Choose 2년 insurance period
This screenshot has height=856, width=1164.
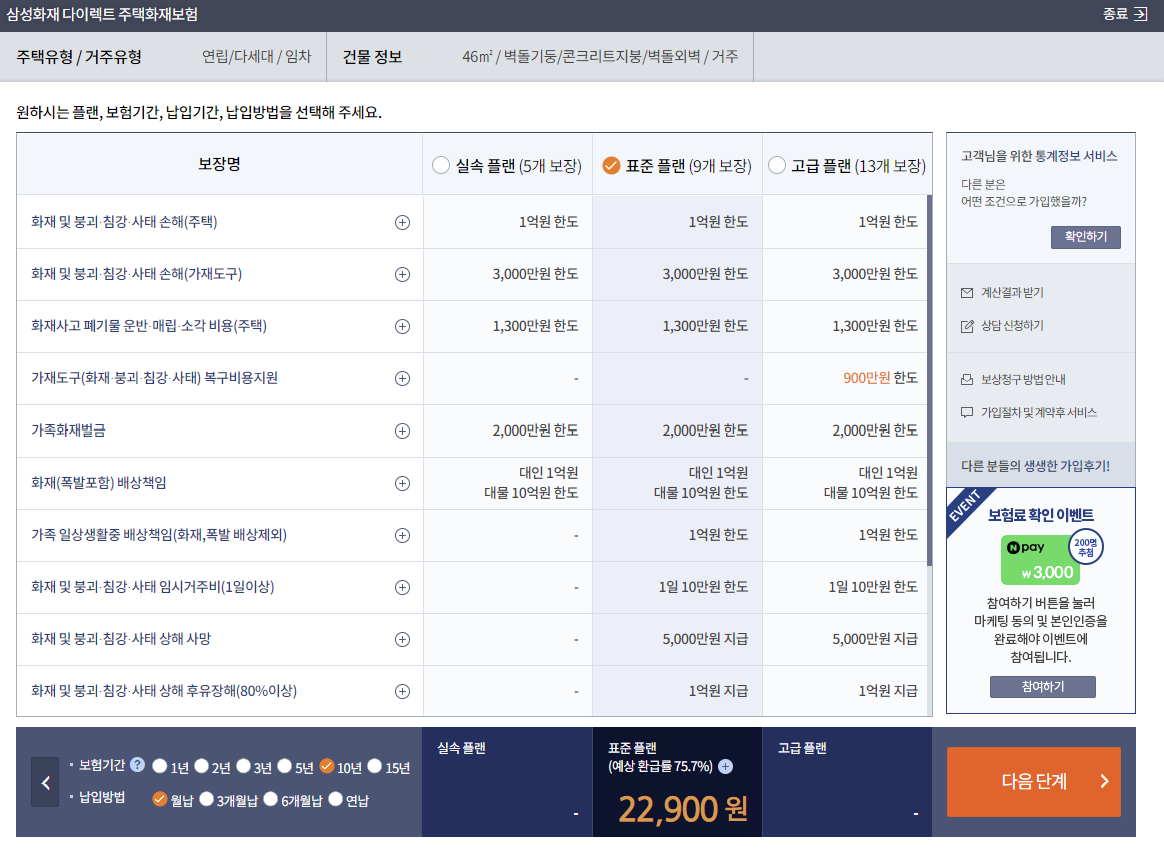(x=201, y=766)
